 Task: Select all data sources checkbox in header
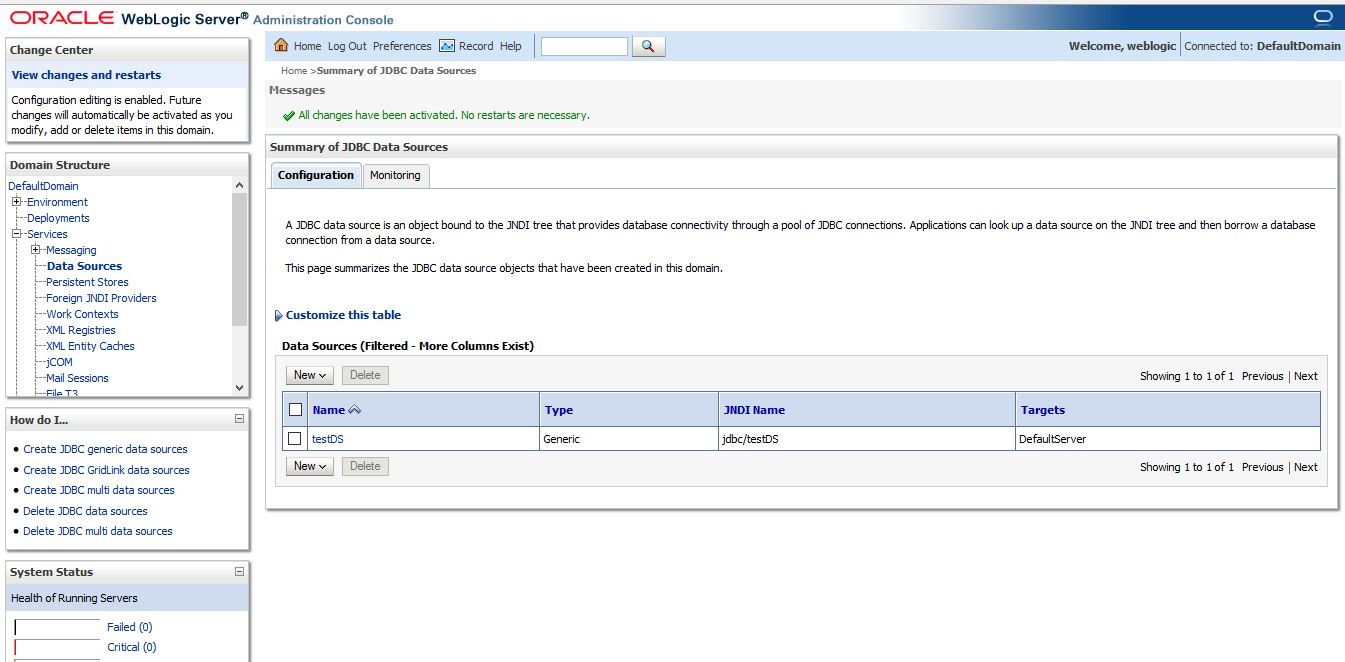click(x=295, y=410)
